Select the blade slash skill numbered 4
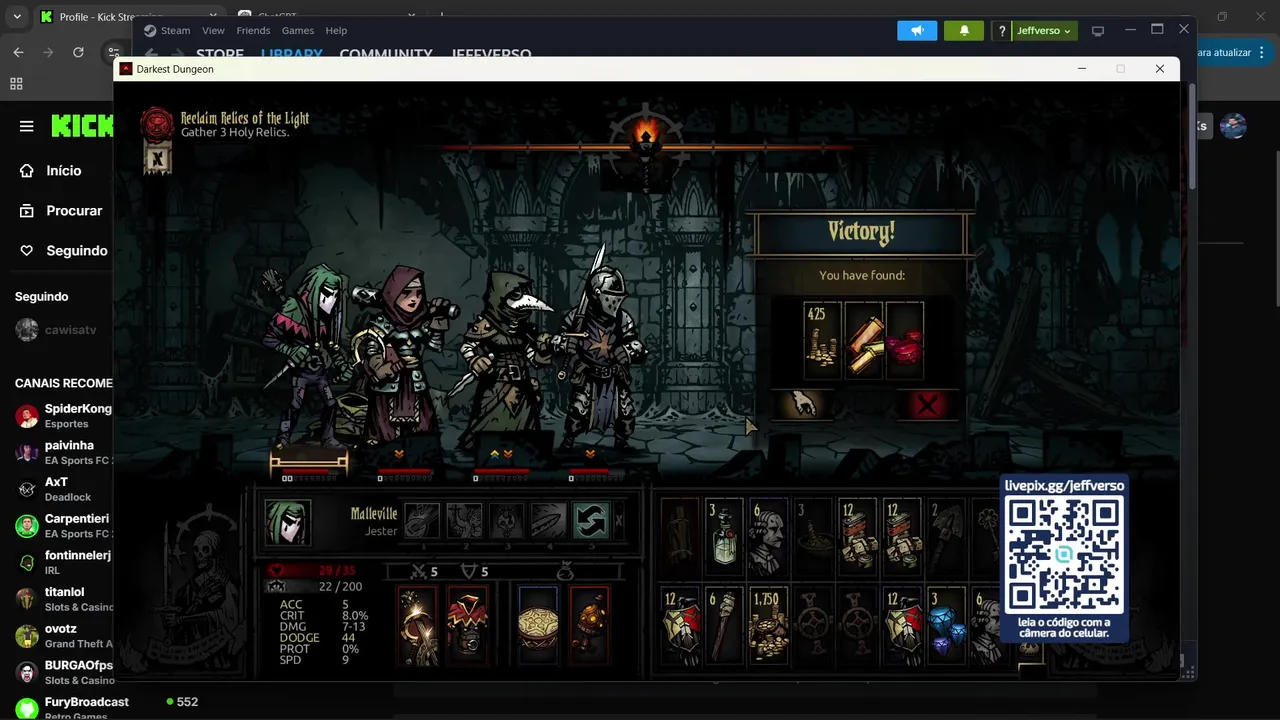The image size is (1280, 720). click(548, 521)
